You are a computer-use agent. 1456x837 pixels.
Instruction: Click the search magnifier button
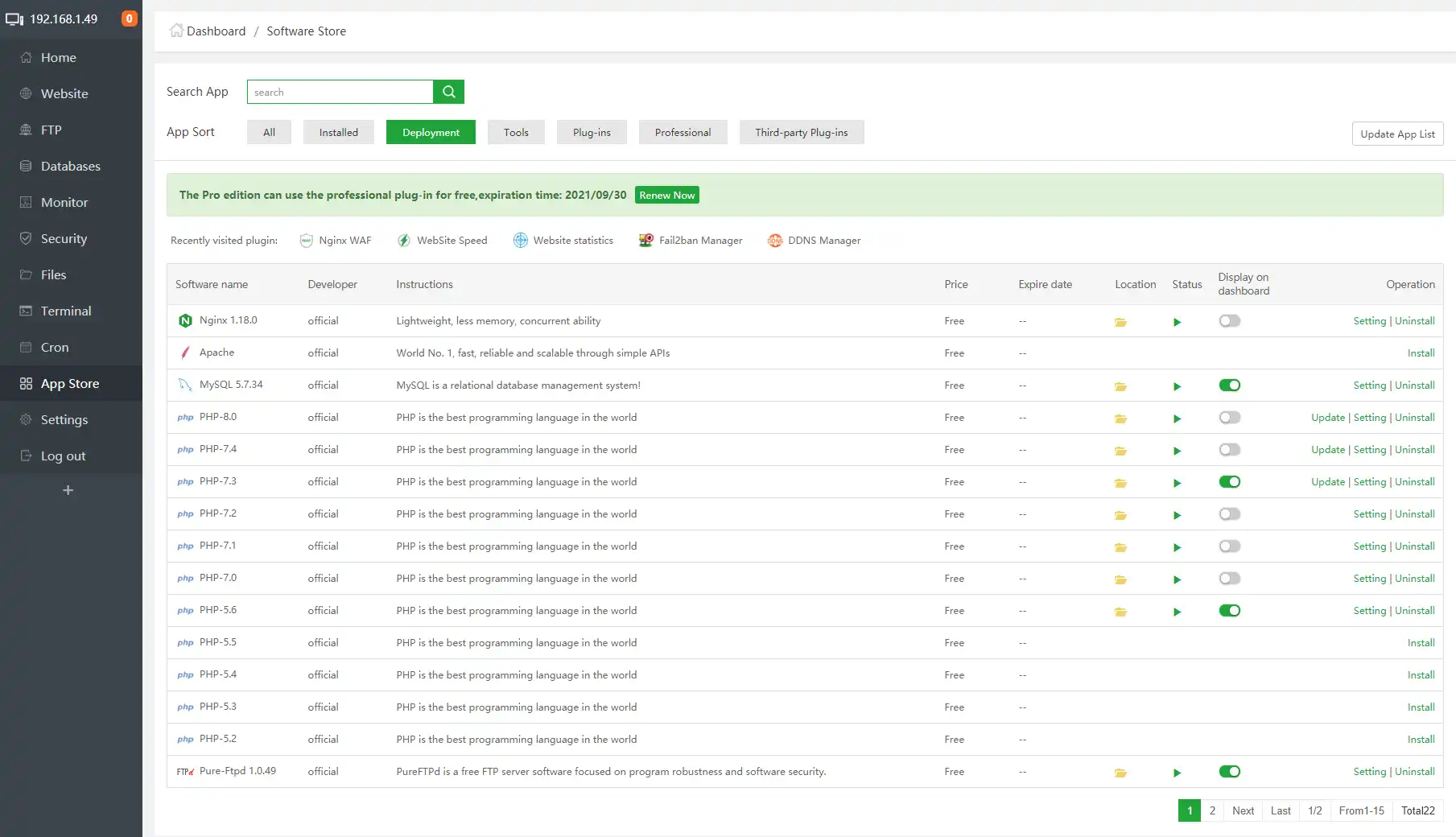[x=448, y=92]
